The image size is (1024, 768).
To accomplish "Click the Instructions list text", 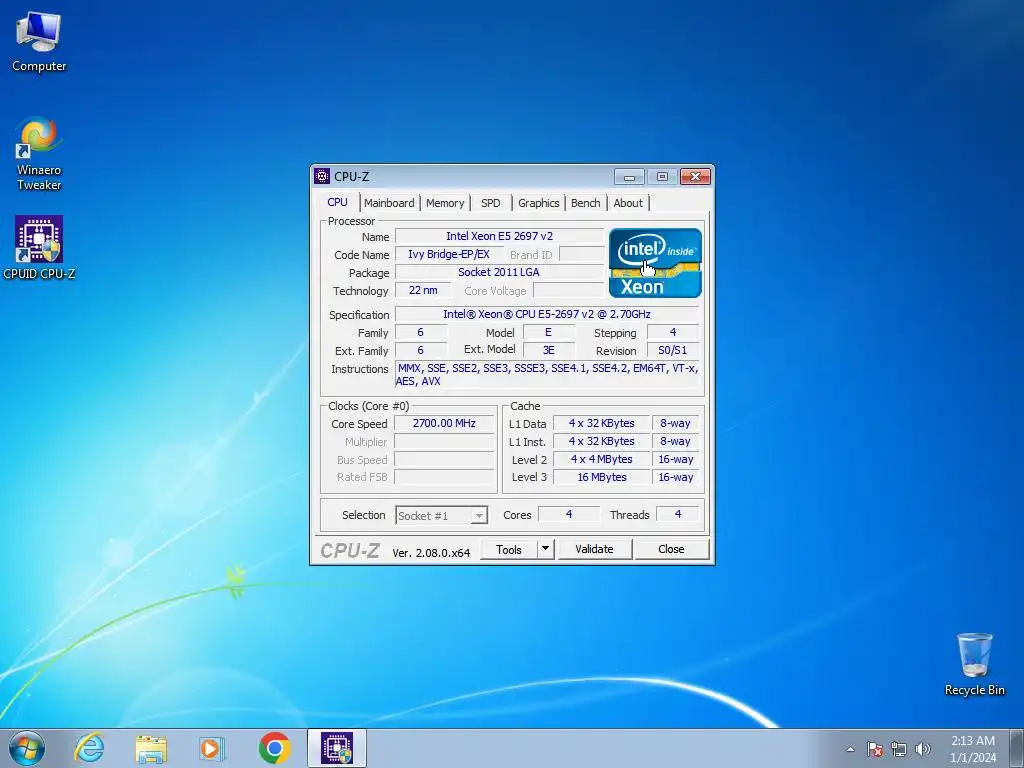I will click(547, 375).
